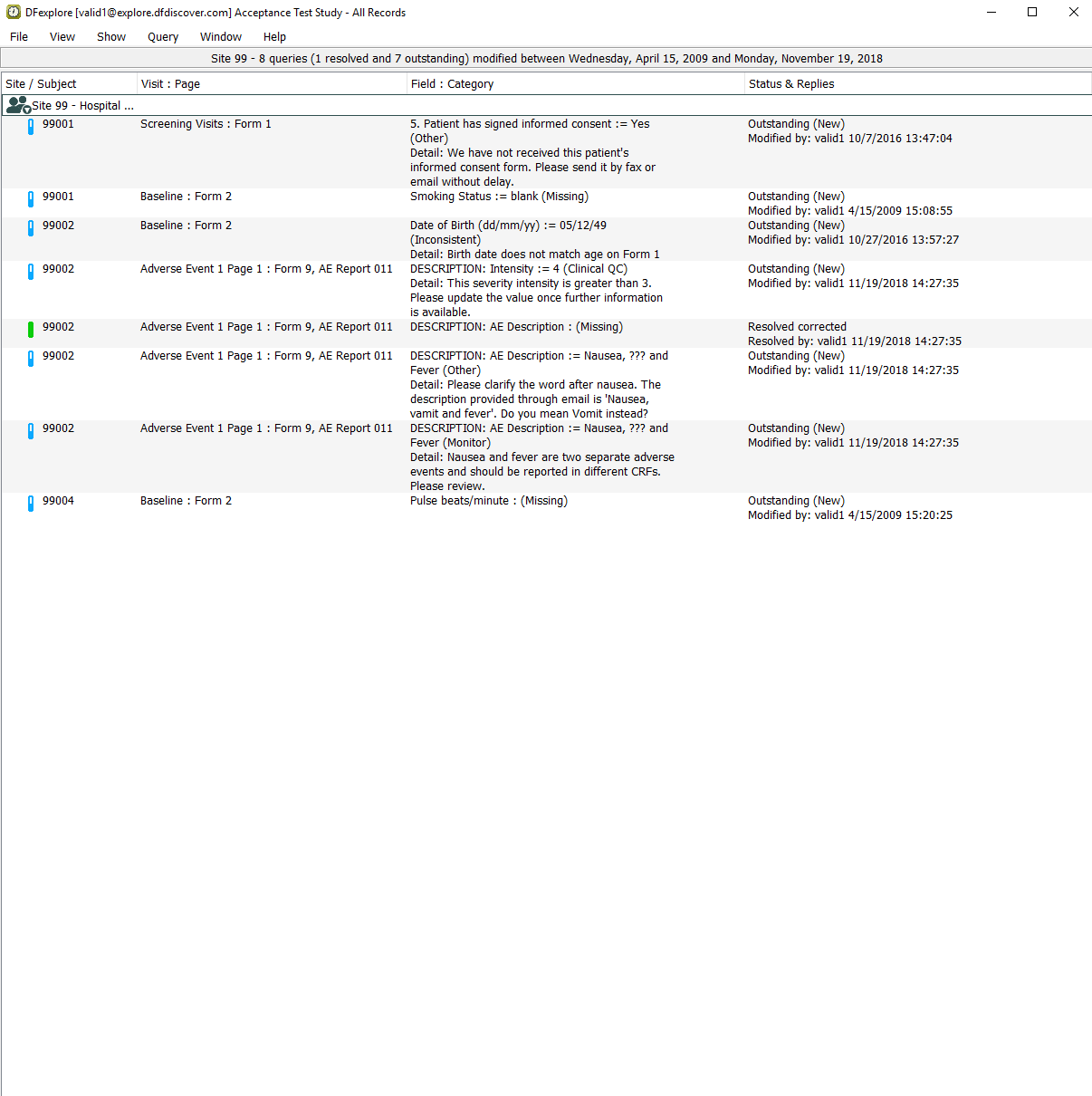Image resolution: width=1092 pixels, height=1096 pixels.
Task: Open the File menu
Action: pos(19,37)
